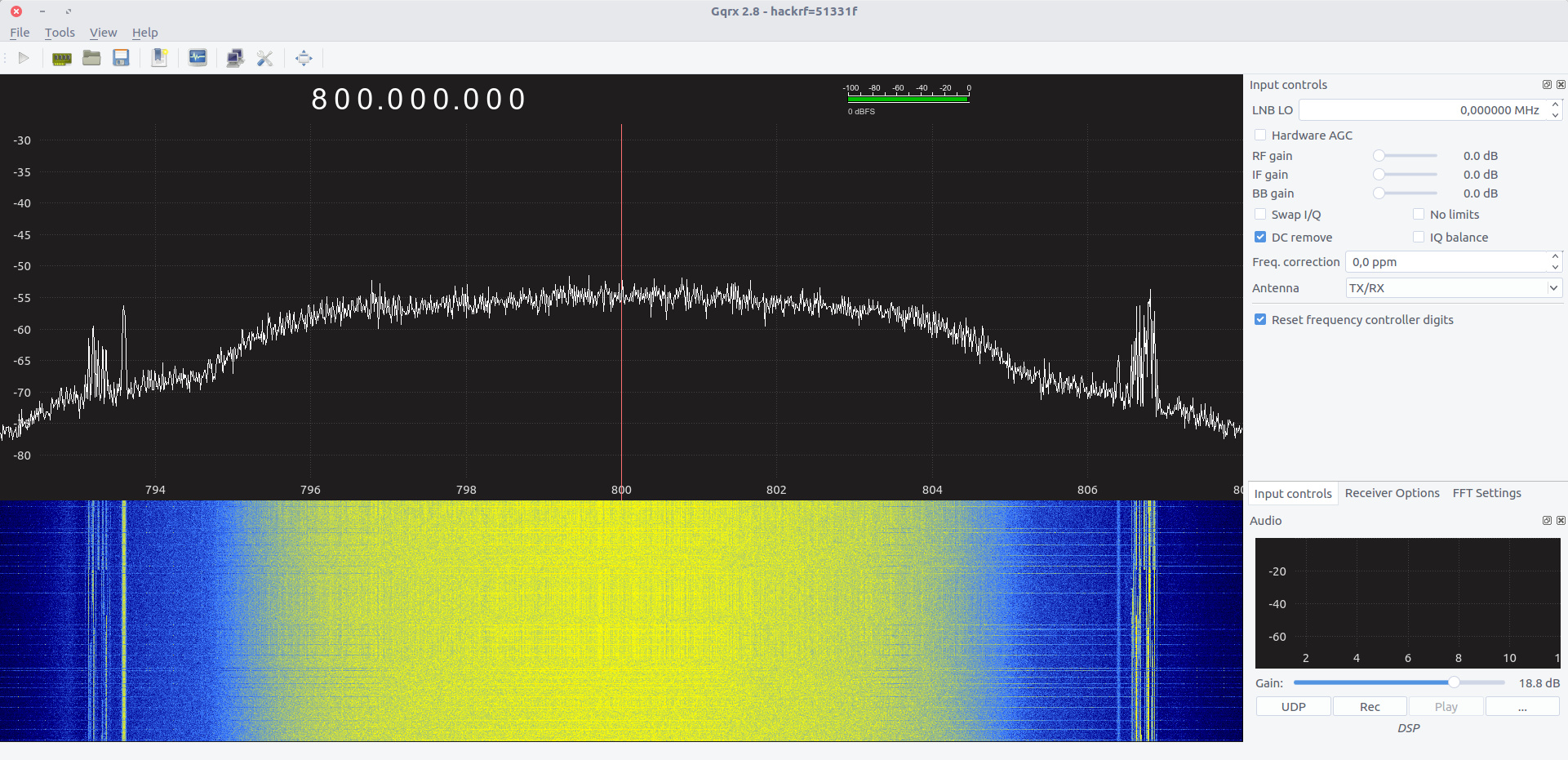1568x760 pixels.
Task: Click the waveform monitor toolbar icon
Action: coord(198,58)
